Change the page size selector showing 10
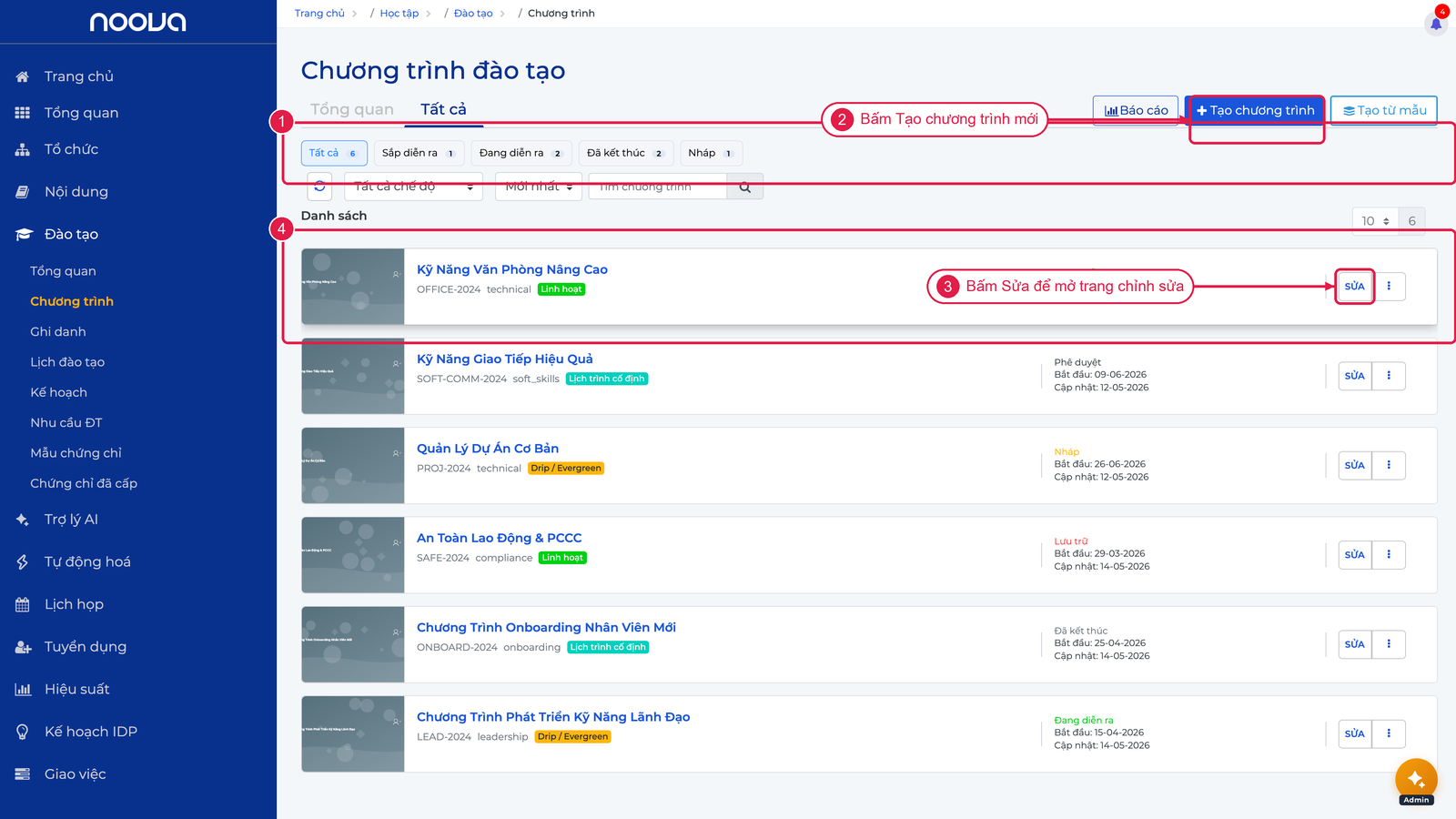Screen dimensions: 1456x819 (1375, 221)
